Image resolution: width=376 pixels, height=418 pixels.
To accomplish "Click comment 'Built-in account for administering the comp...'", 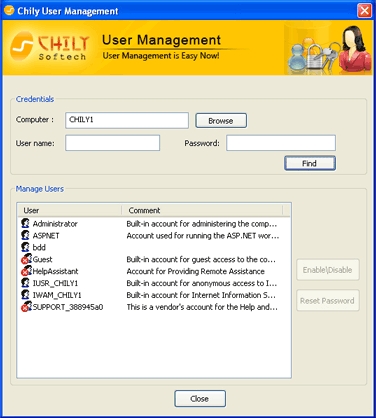I will tap(201, 224).
